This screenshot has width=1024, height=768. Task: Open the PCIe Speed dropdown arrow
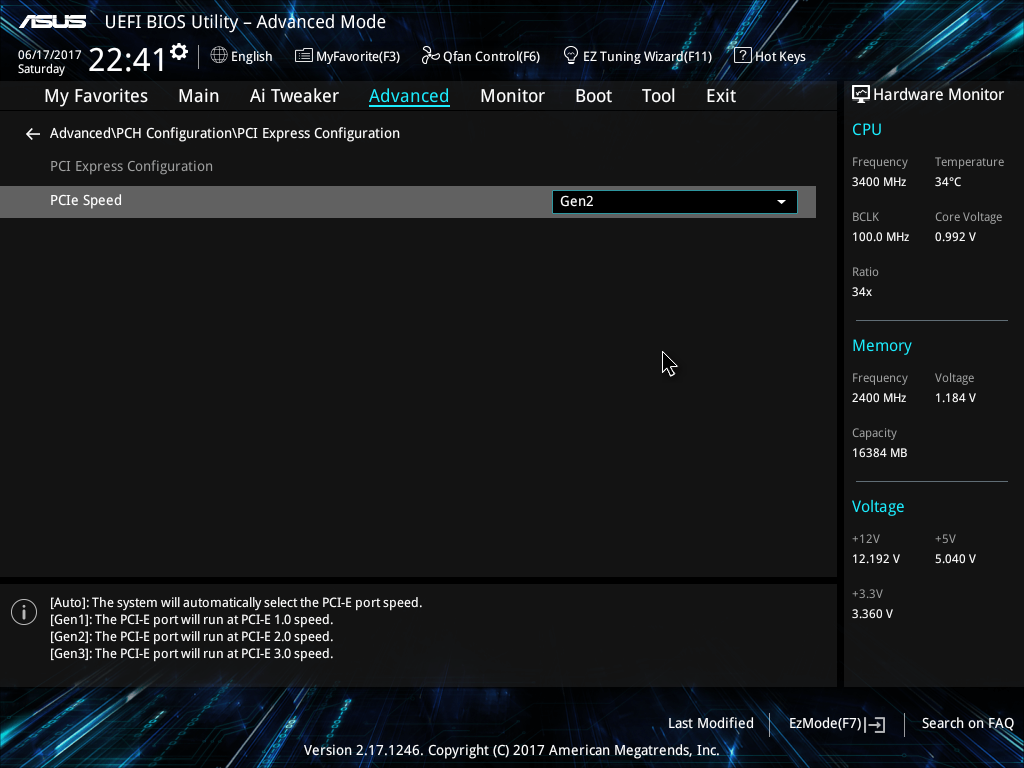[x=781, y=202]
